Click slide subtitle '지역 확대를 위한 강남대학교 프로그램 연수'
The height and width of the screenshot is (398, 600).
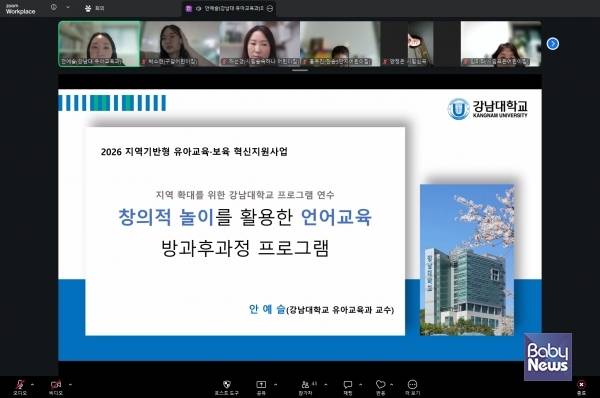click(245, 195)
